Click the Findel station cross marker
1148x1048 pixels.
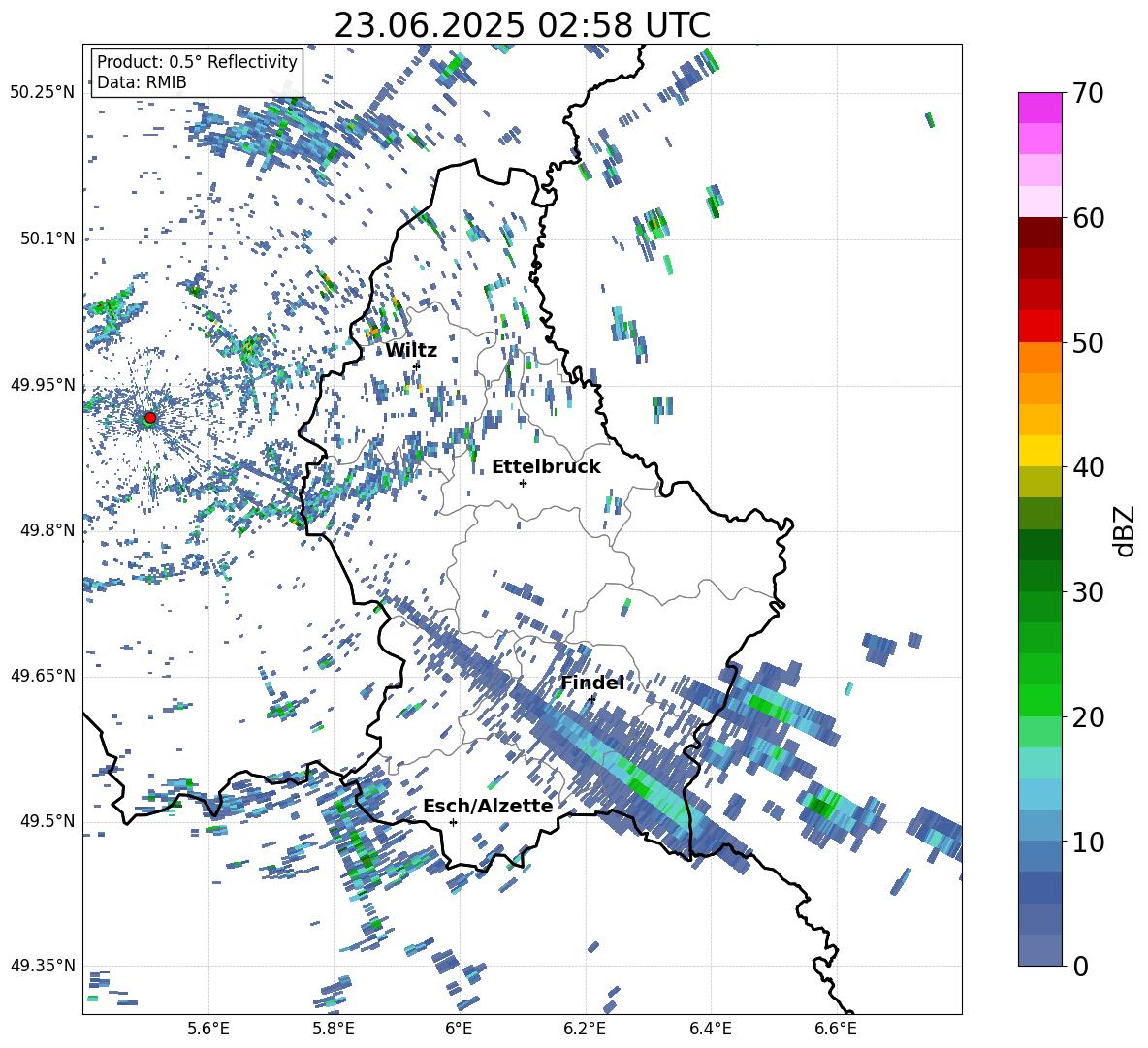coord(591,699)
